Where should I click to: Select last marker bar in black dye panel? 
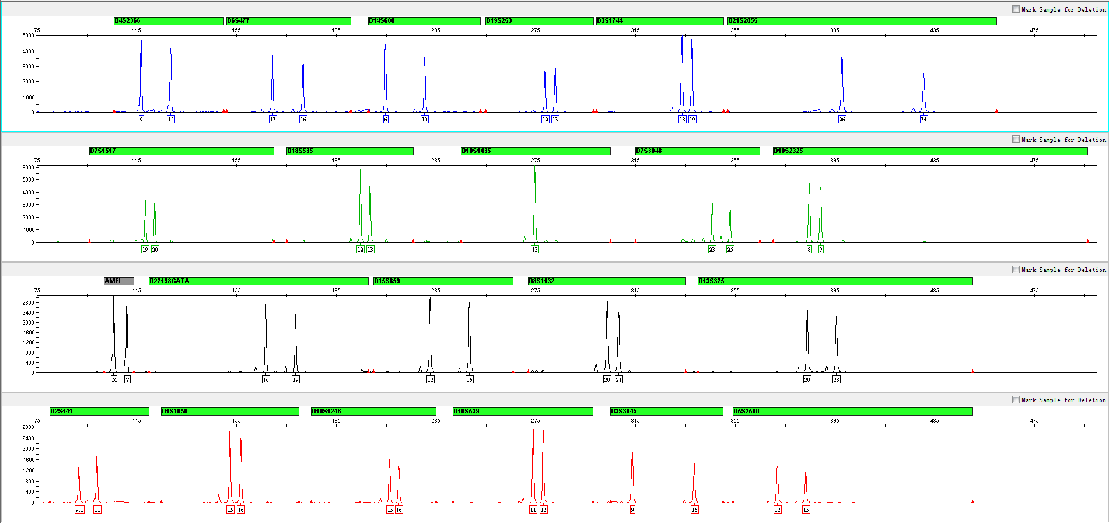coord(835,281)
